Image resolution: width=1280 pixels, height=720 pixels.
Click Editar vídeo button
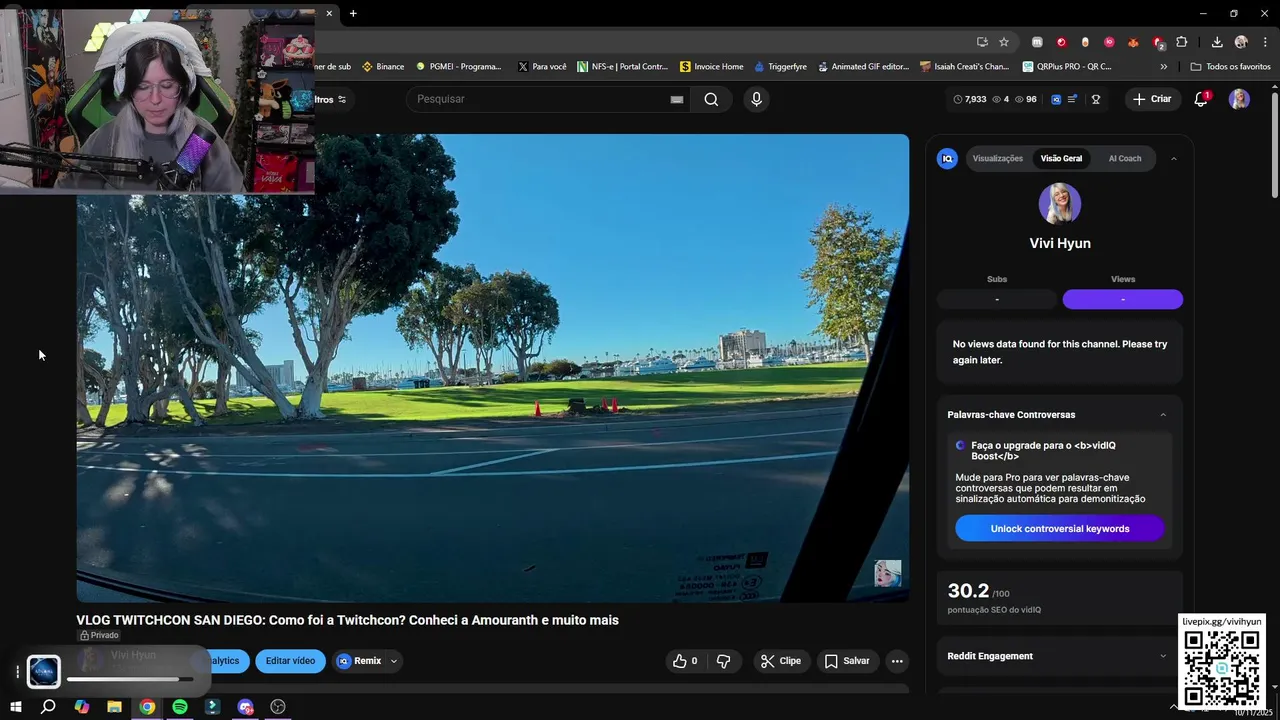(290, 661)
